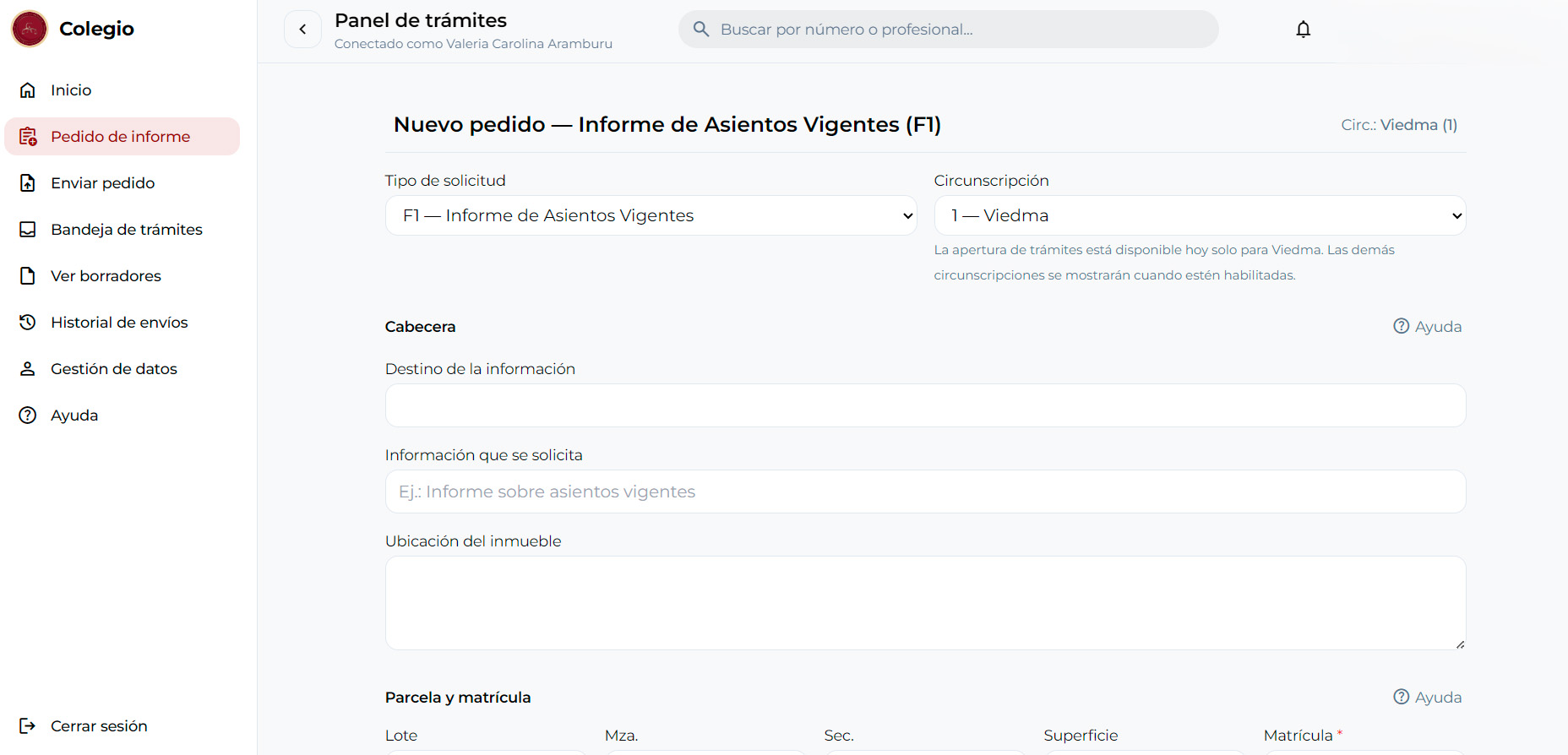This screenshot has width=1568, height=755.
Task: Open the Tipo de solicitud dropdown
Action: [651, 216]
